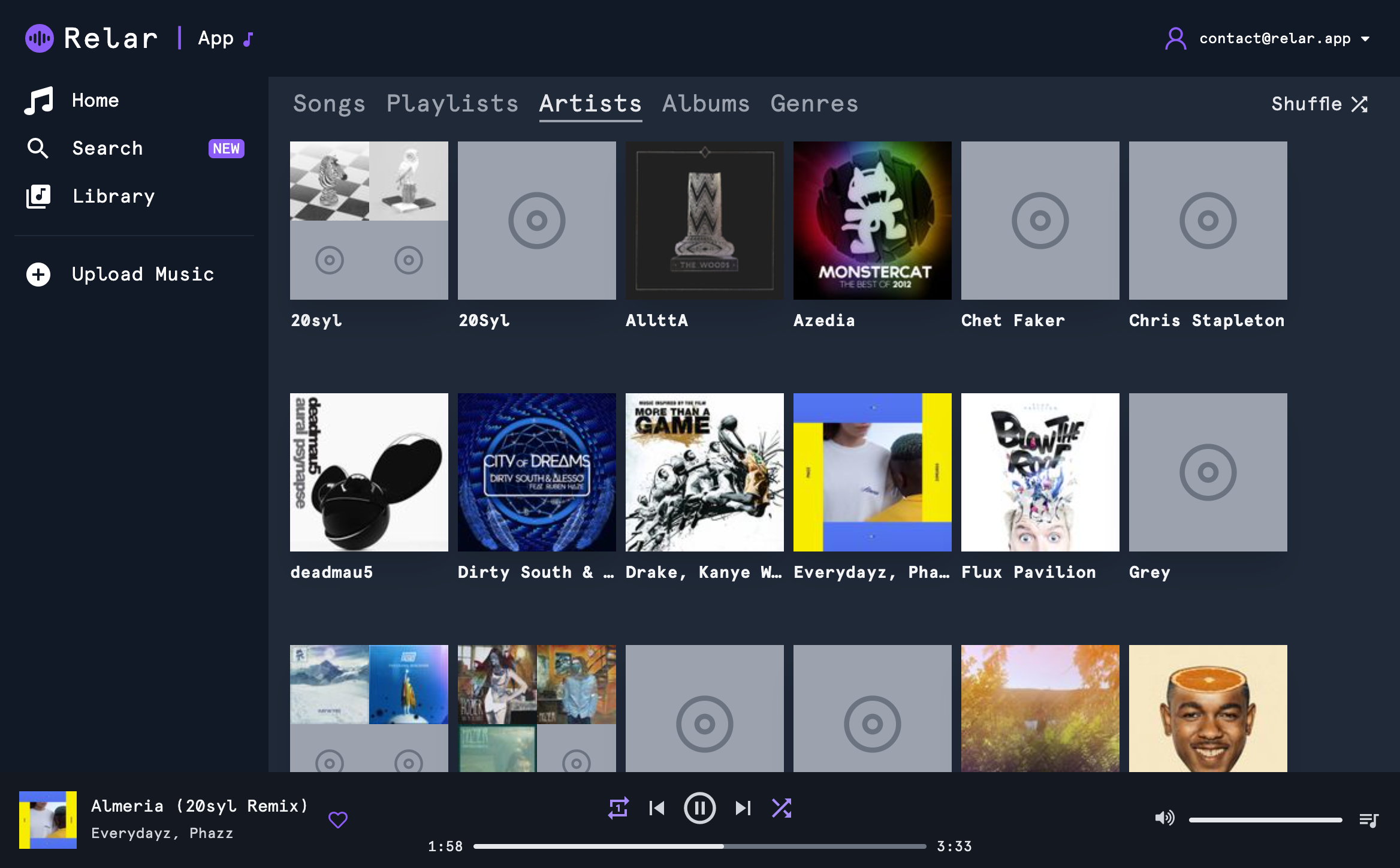The image size is (1400, 868).
Task: Click the Chet Faker name label
Action: pos(1013,321)
